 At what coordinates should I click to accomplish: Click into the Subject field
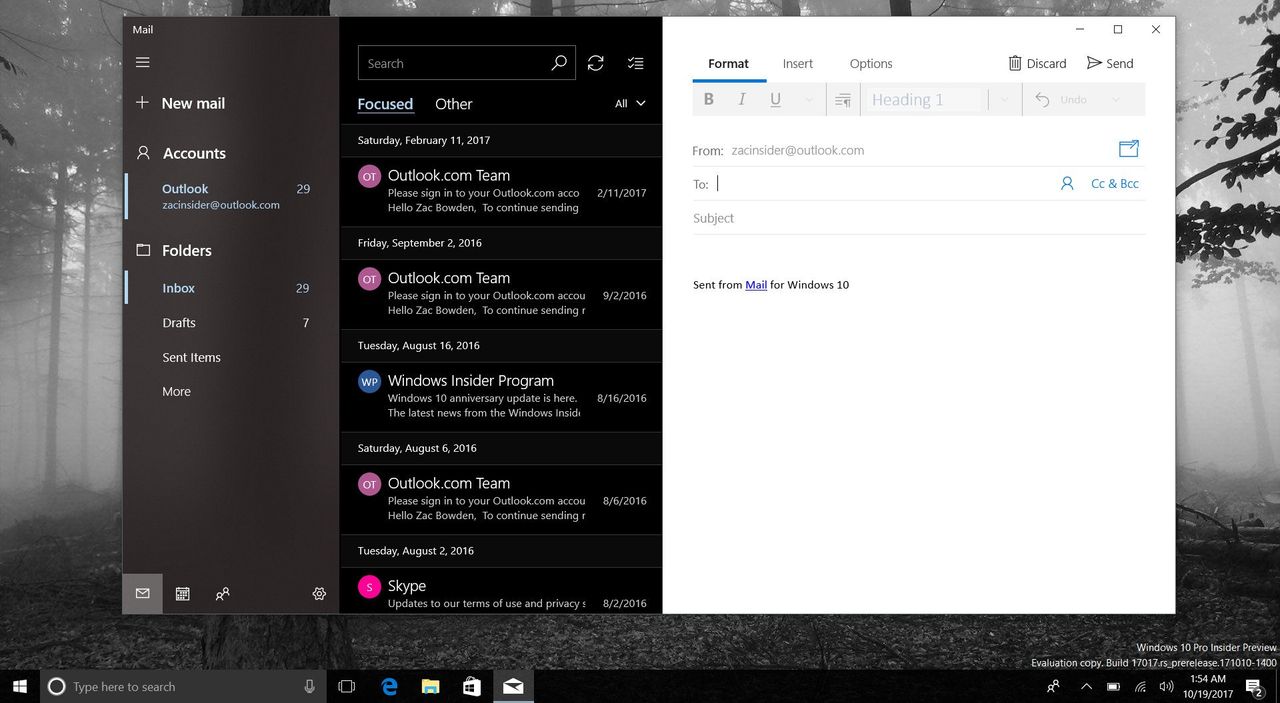click(919, 218)
